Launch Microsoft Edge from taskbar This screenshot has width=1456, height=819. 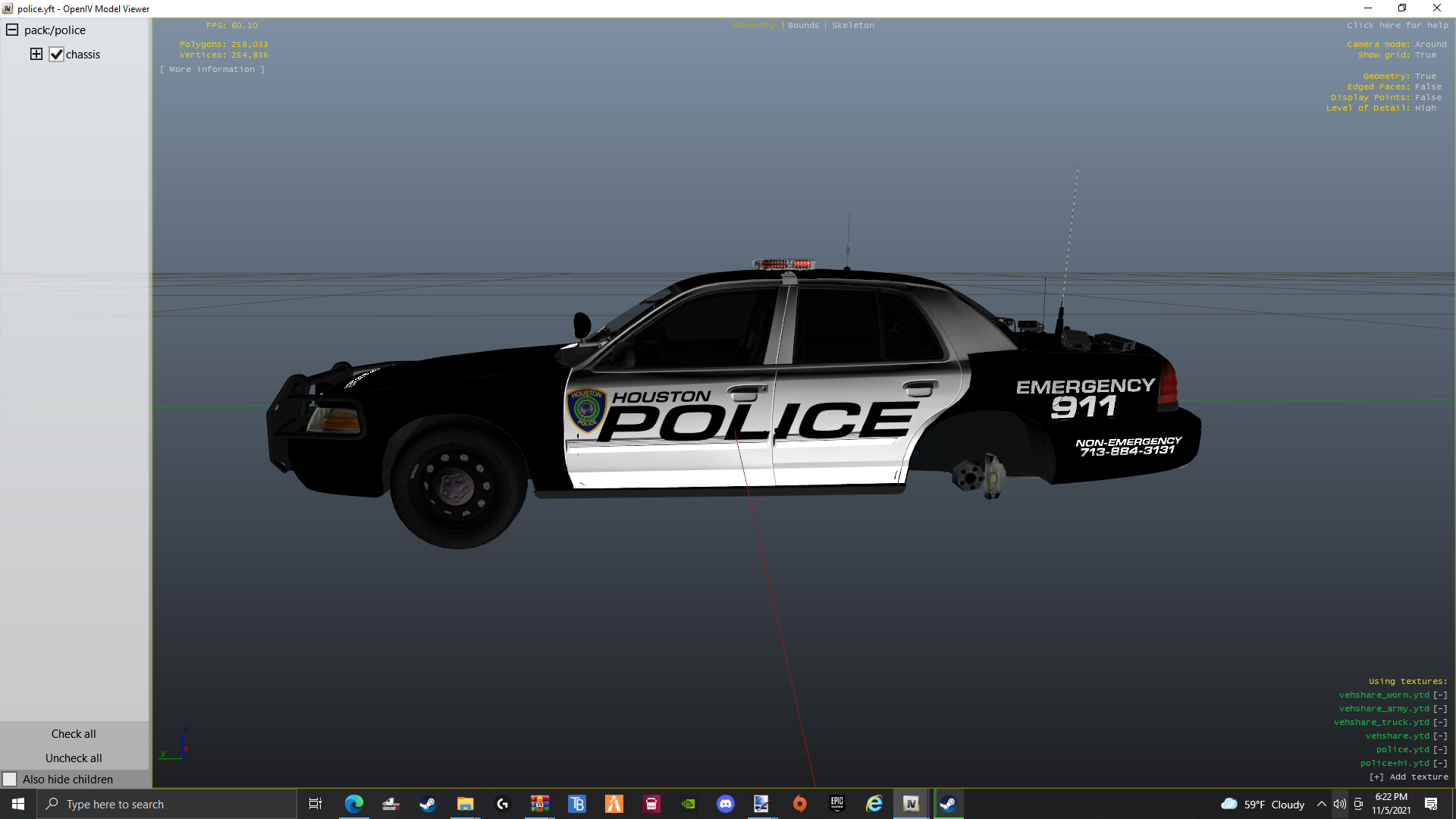tap(354, 804)
